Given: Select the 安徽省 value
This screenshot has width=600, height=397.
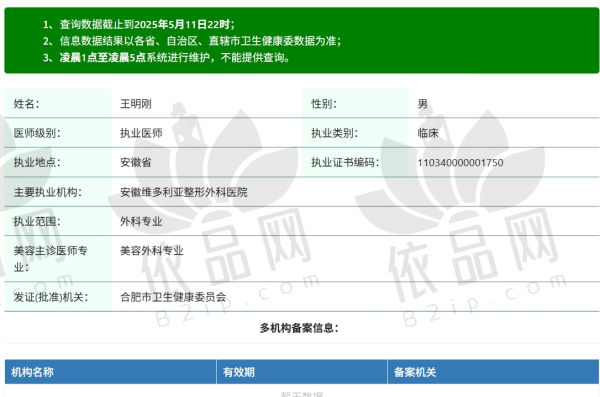Looking at the screenshot, I should [136, 162].
